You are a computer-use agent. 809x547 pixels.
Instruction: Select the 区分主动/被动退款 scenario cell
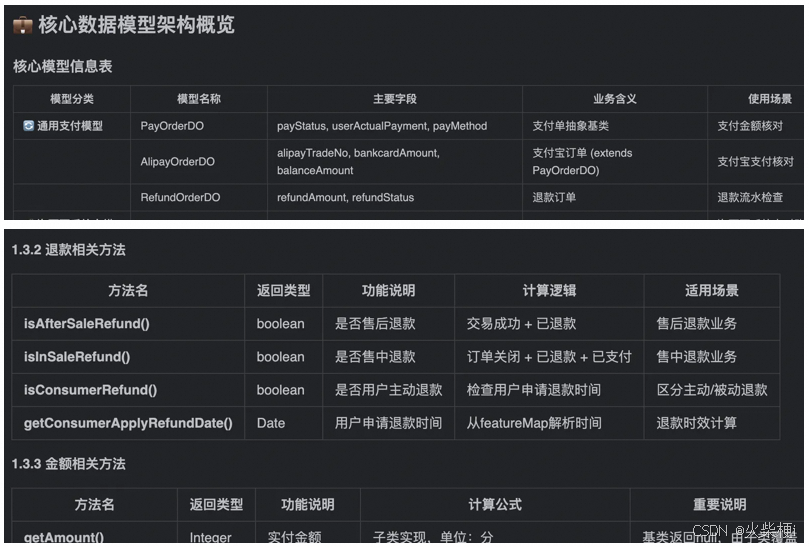click(712, 390)
